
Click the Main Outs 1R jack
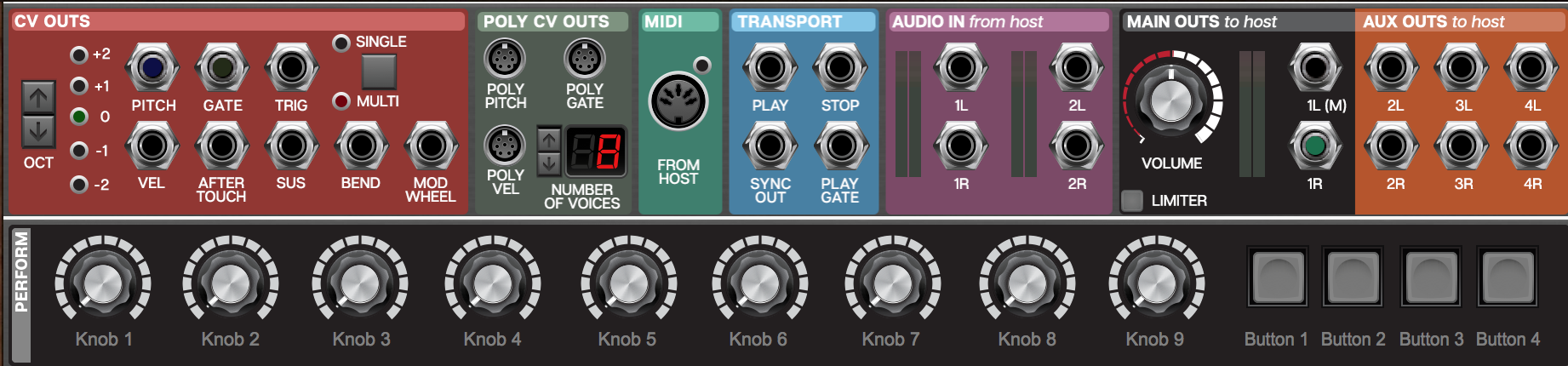(x=1315, y=146)
